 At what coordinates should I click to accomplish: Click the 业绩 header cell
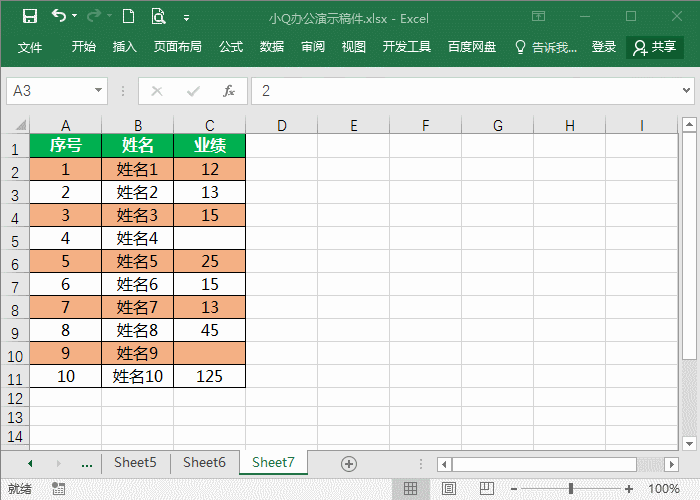pos(209,146)
